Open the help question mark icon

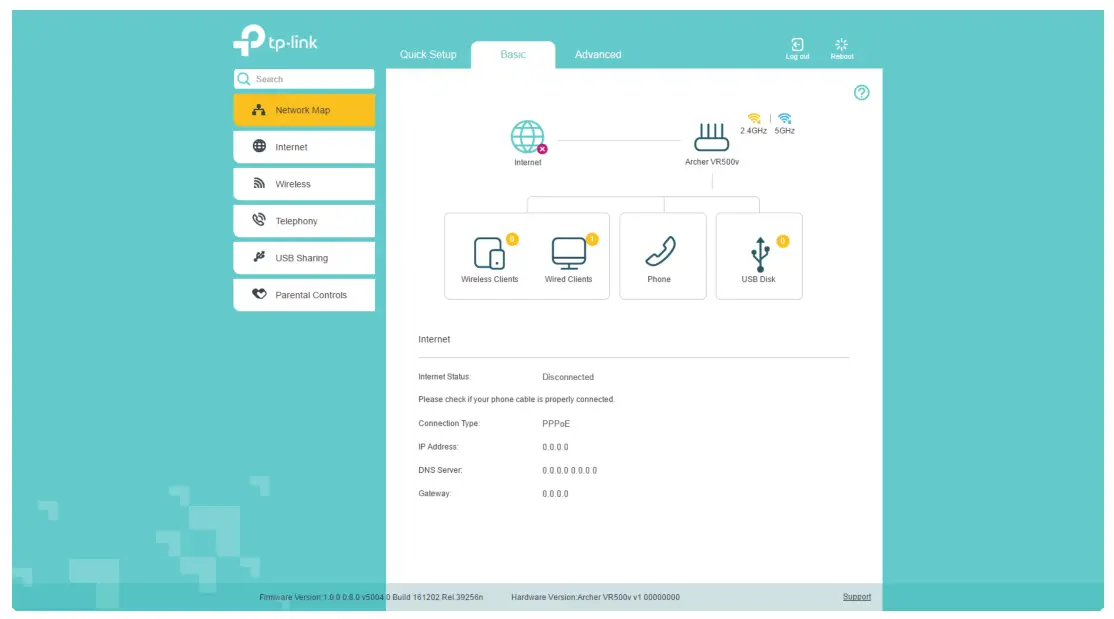861,92
